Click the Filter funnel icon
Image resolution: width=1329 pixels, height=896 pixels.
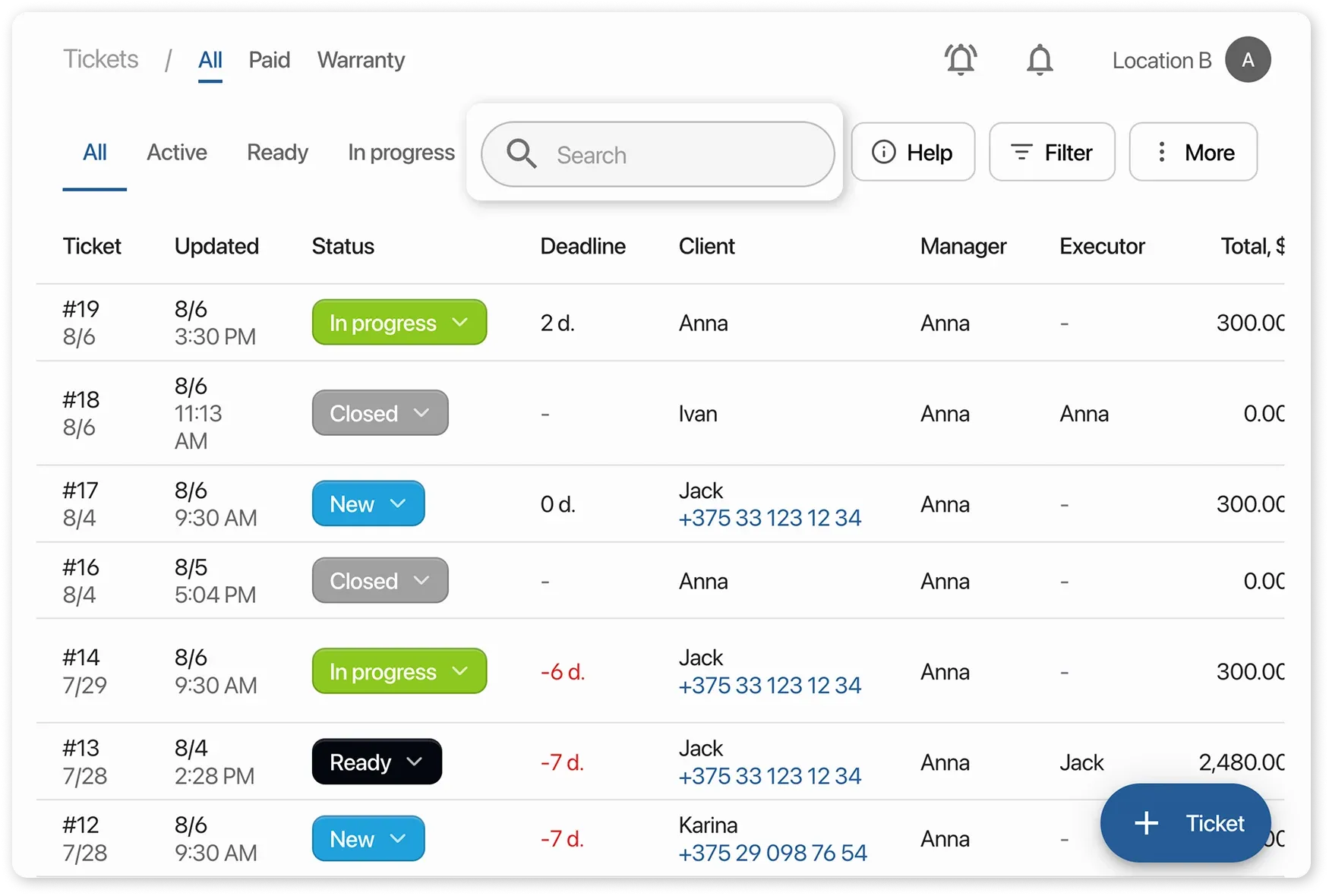1021,152
